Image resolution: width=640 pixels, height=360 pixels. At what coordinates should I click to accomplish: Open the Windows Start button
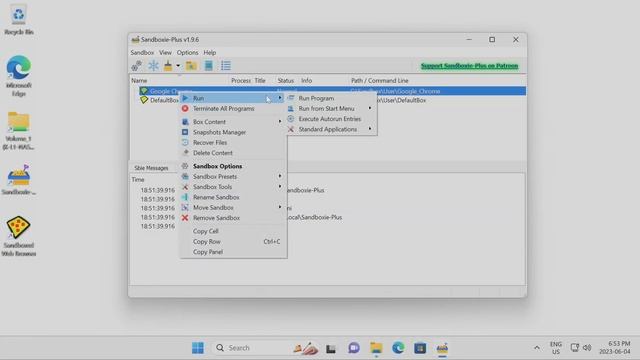198,348
